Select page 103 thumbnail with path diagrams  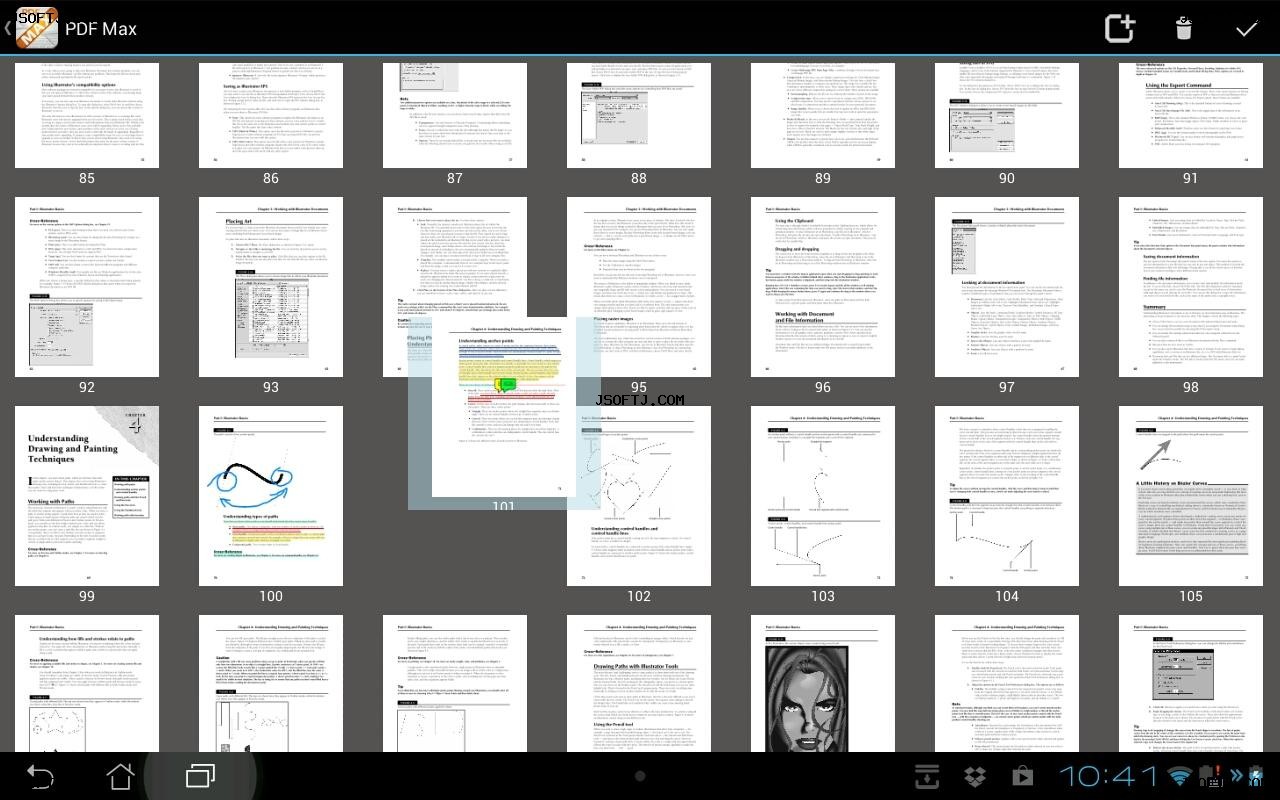823,496
